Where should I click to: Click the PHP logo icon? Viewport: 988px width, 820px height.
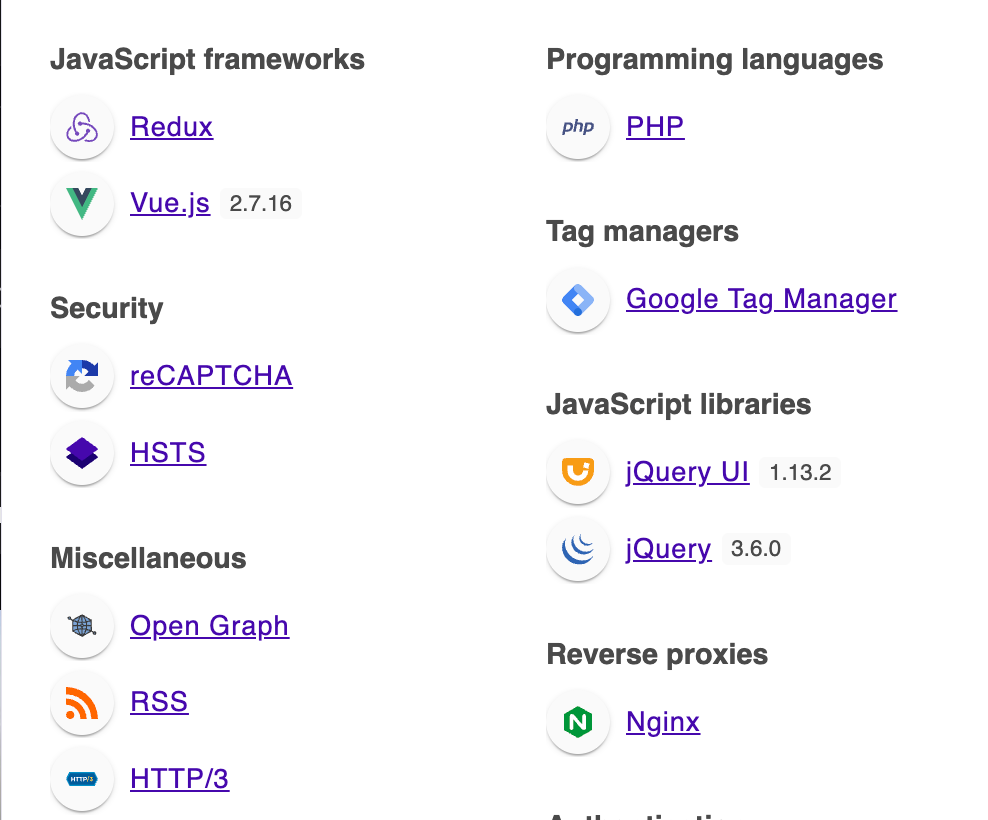(x=578, y=127)
